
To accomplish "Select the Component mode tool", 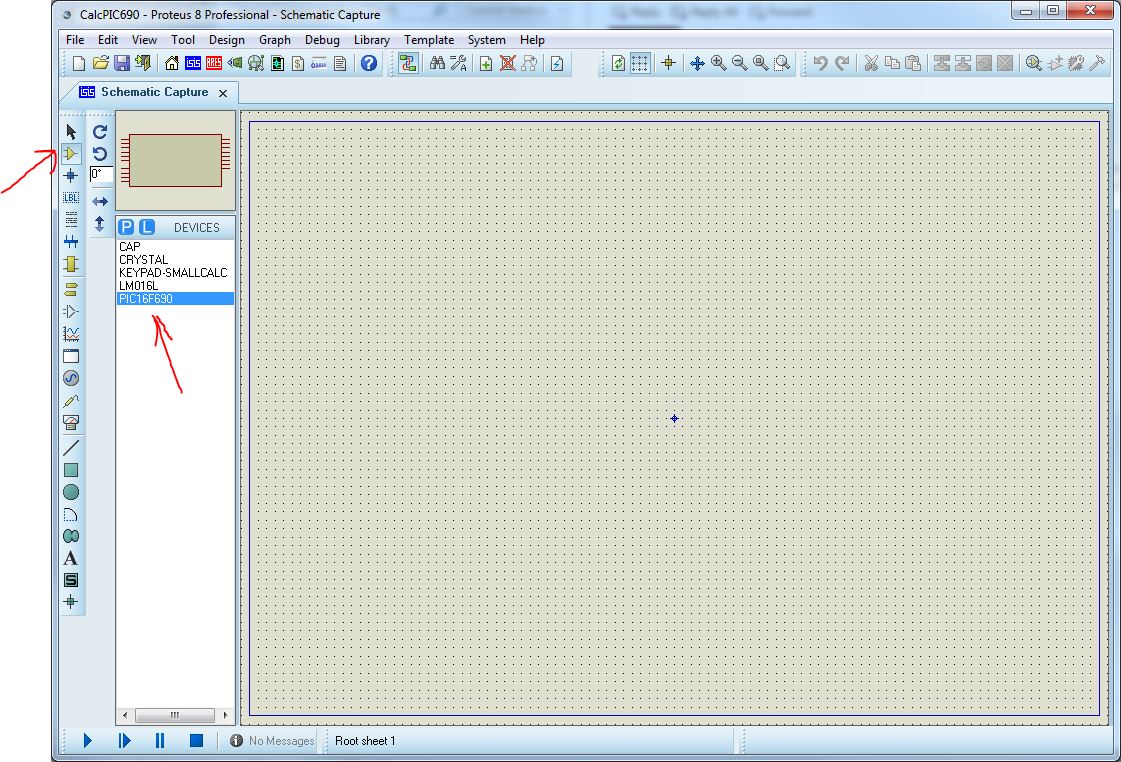I will click(71, 153).
